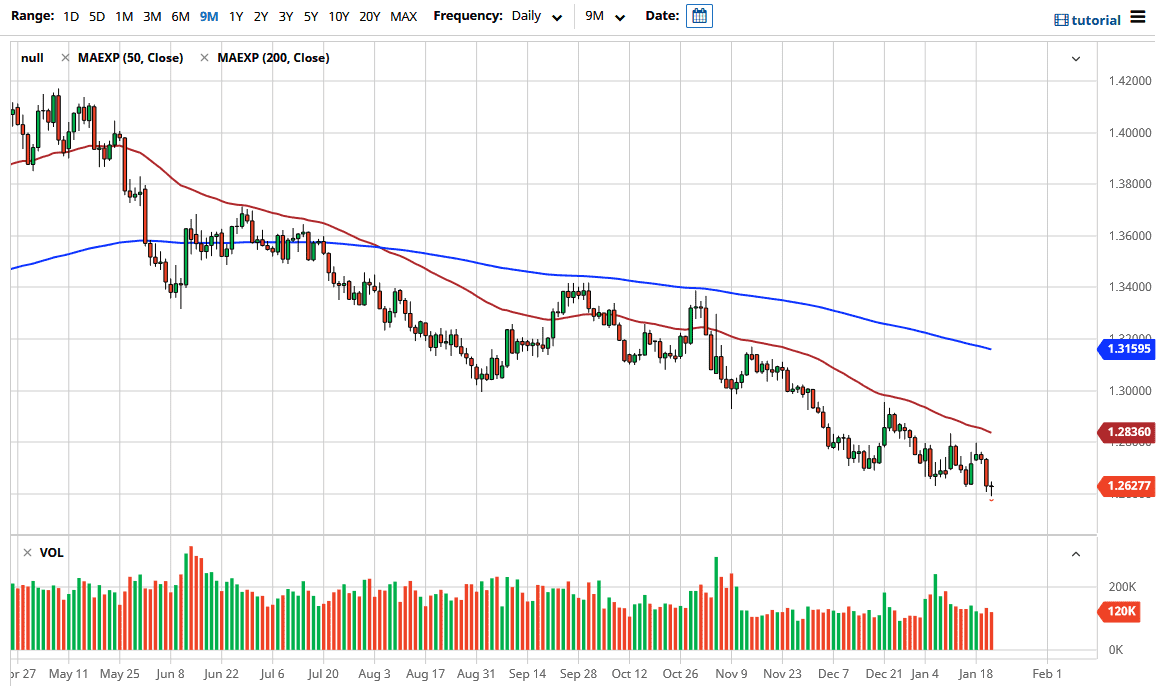Click the null symbol label
Screen dimensions: 1158x690
pos(32,58)
